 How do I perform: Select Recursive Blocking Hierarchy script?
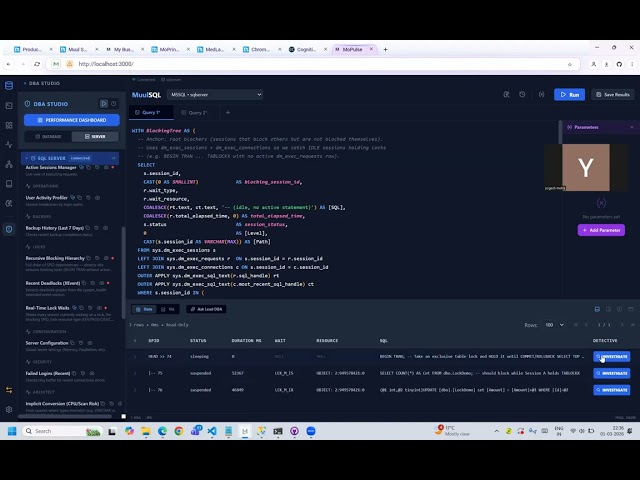[x=55, y=258]
